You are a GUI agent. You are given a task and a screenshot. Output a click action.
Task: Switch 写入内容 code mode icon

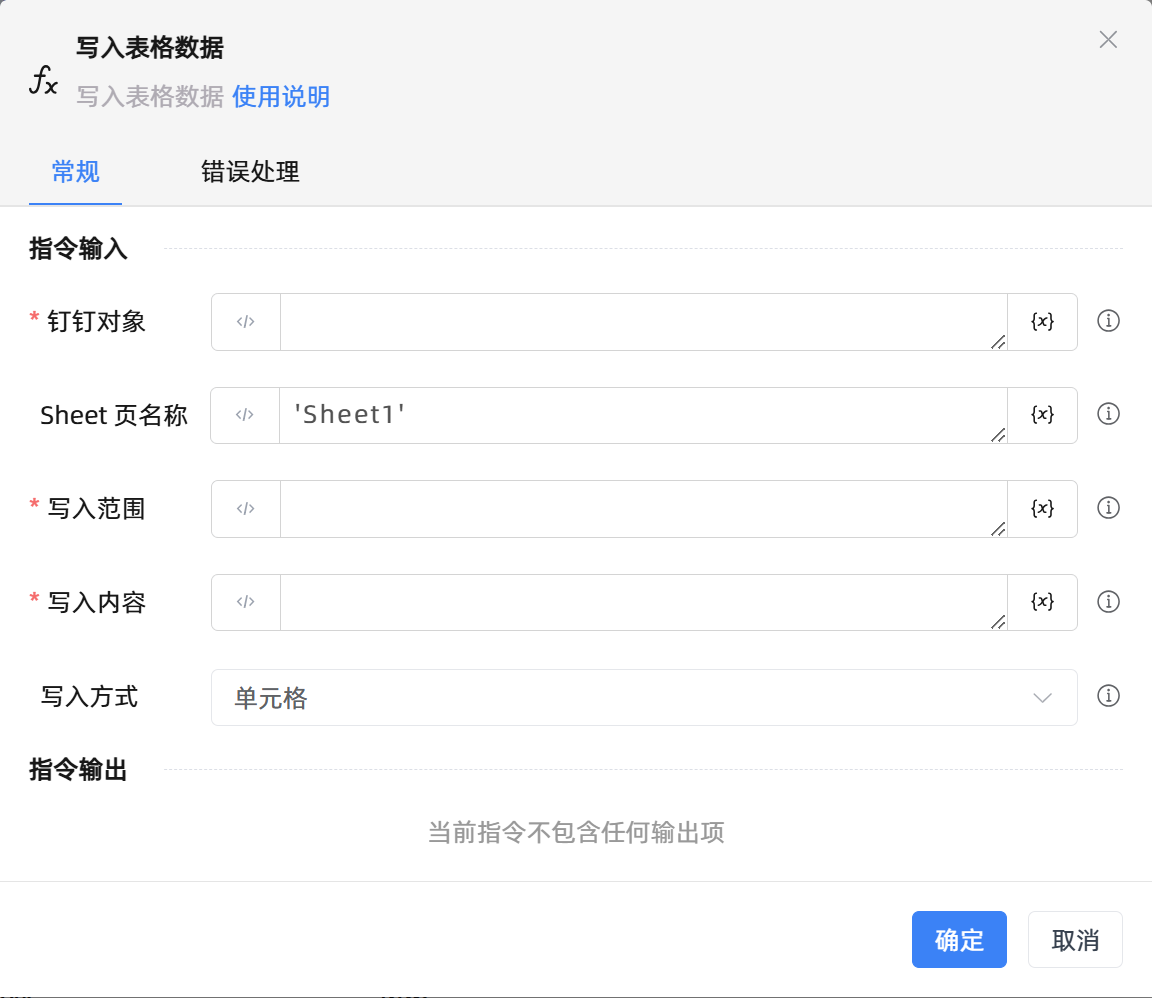pos(246,602)
